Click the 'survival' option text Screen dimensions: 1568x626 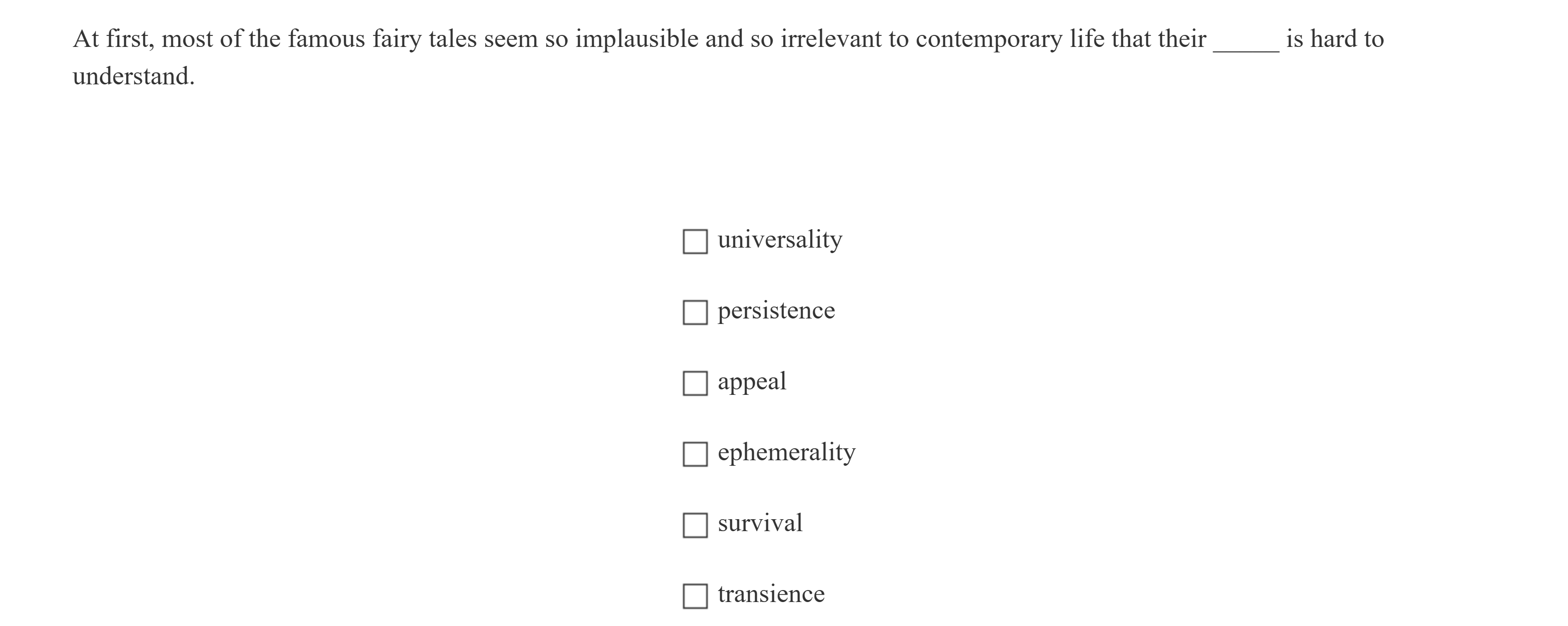(x=760, y=523)
